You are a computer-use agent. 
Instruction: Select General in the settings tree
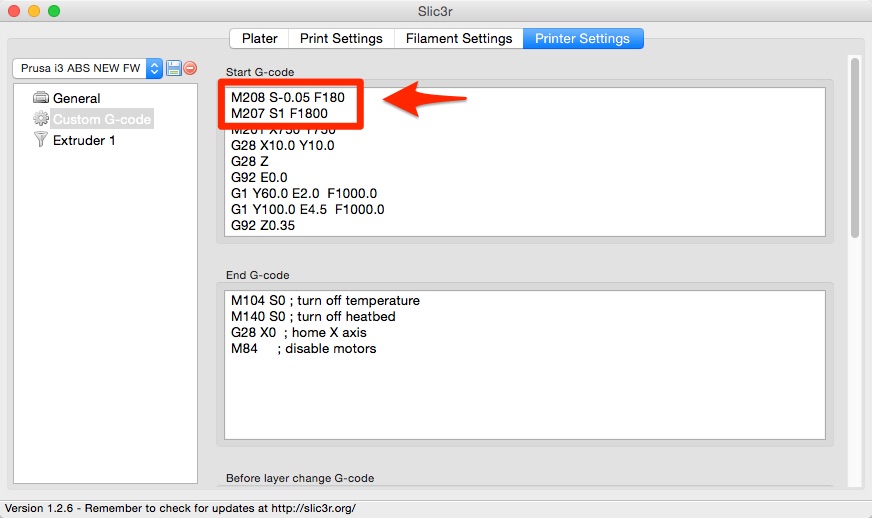(76, 98)
